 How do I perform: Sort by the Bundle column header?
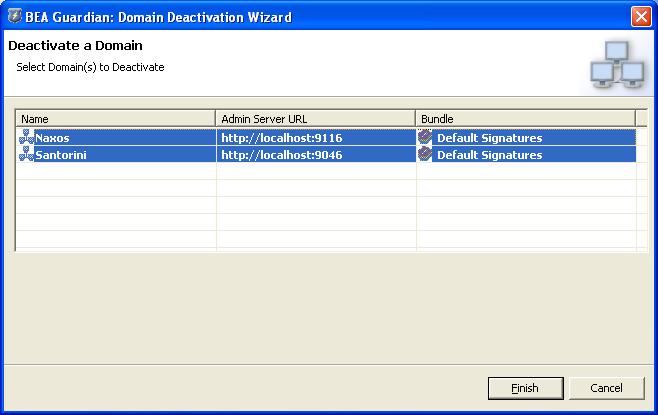click(526, 119)
